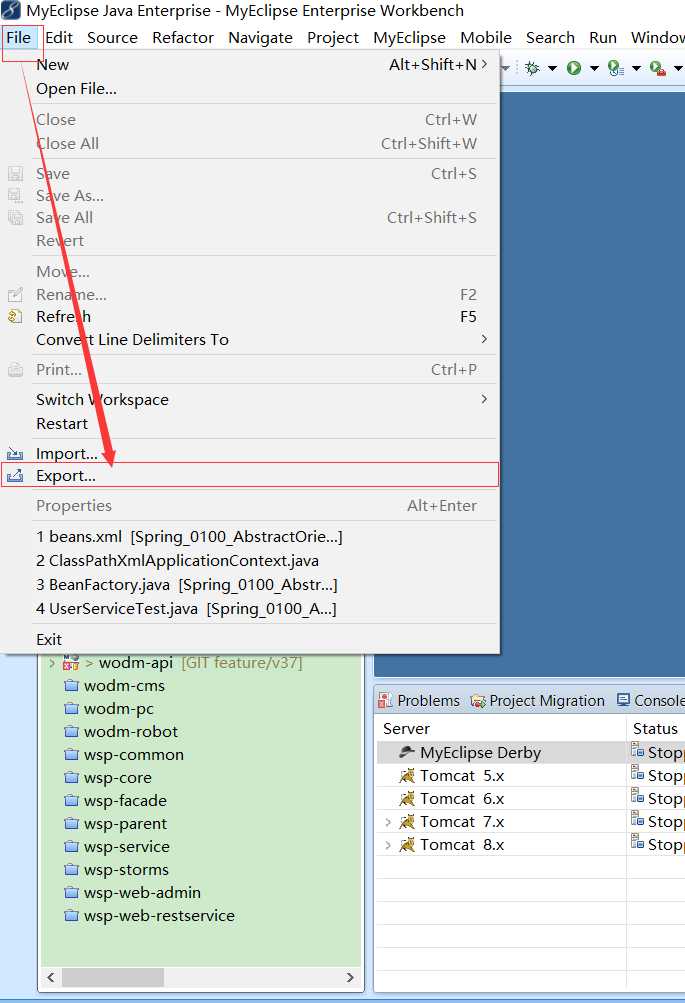Open the Run dropdown arrow

pyautogui.click(x=594, y=68)
